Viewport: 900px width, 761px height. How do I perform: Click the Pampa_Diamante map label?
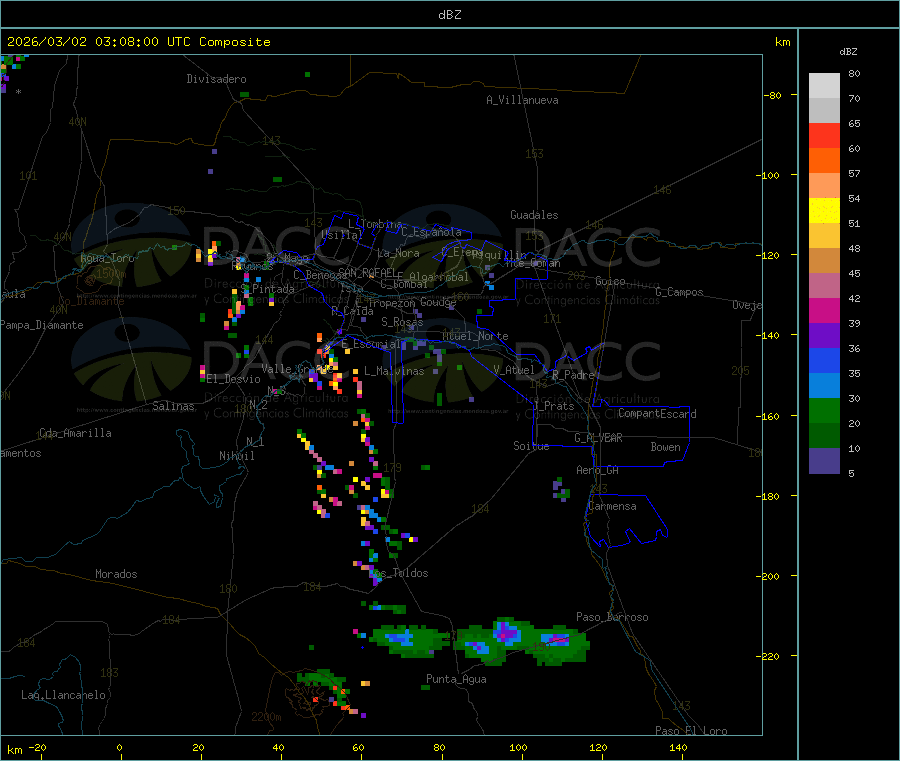(42, 325)
